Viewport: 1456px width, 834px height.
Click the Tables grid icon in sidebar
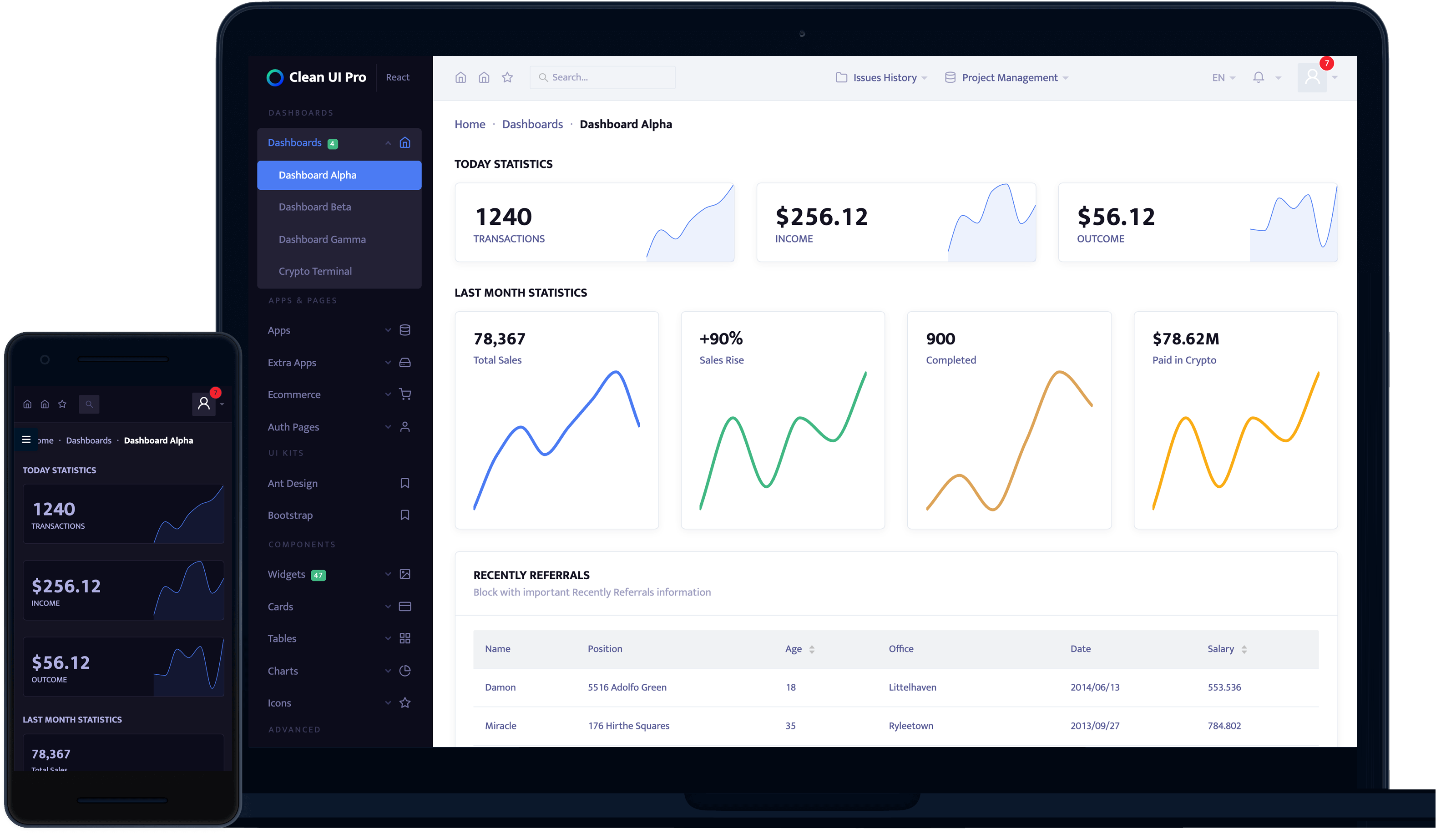coord(405,639)
